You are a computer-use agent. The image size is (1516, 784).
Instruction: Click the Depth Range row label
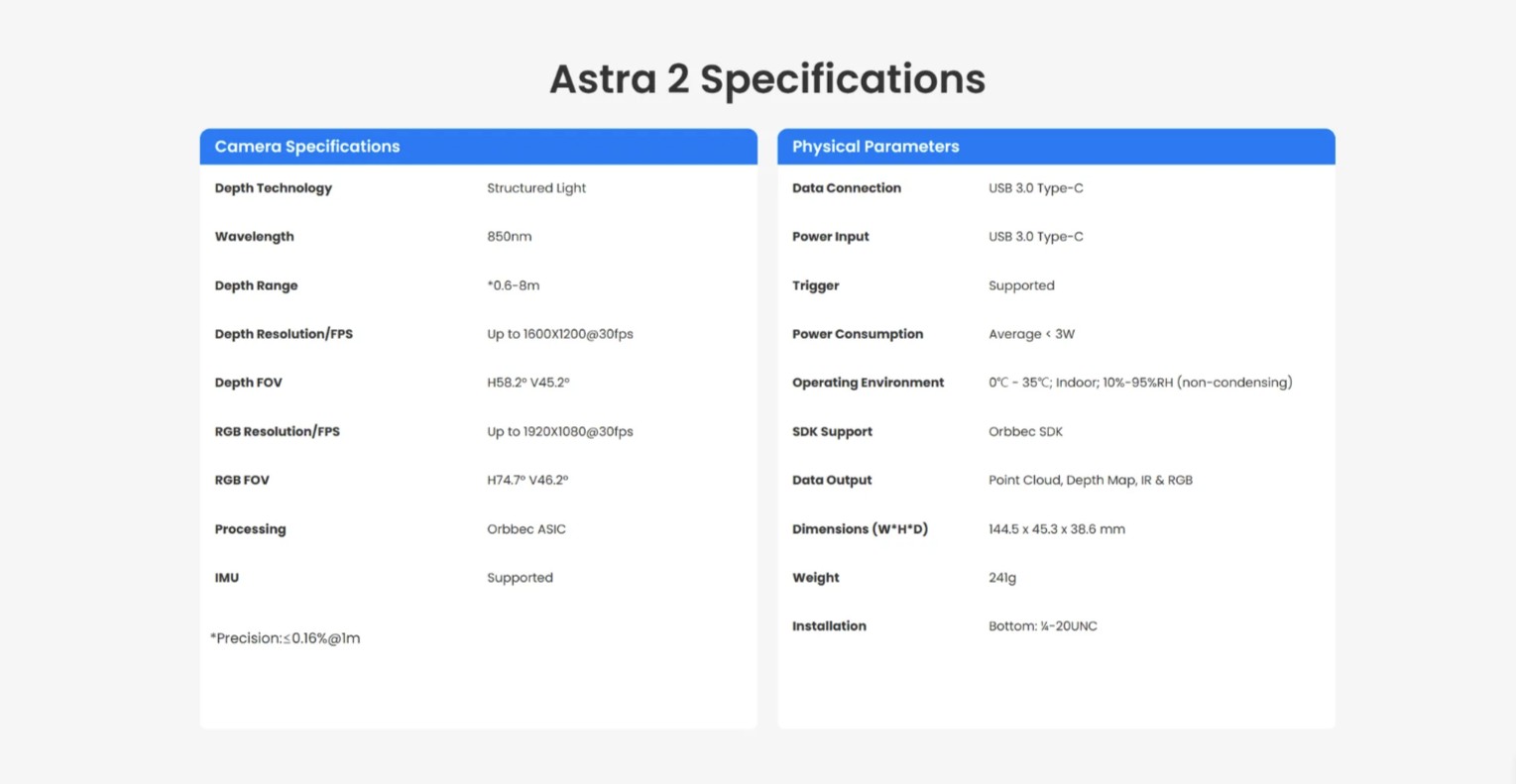256,285
